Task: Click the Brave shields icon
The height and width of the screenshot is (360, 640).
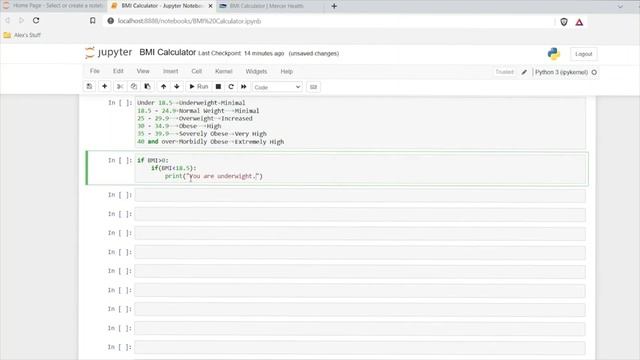Action: [564, 22]
